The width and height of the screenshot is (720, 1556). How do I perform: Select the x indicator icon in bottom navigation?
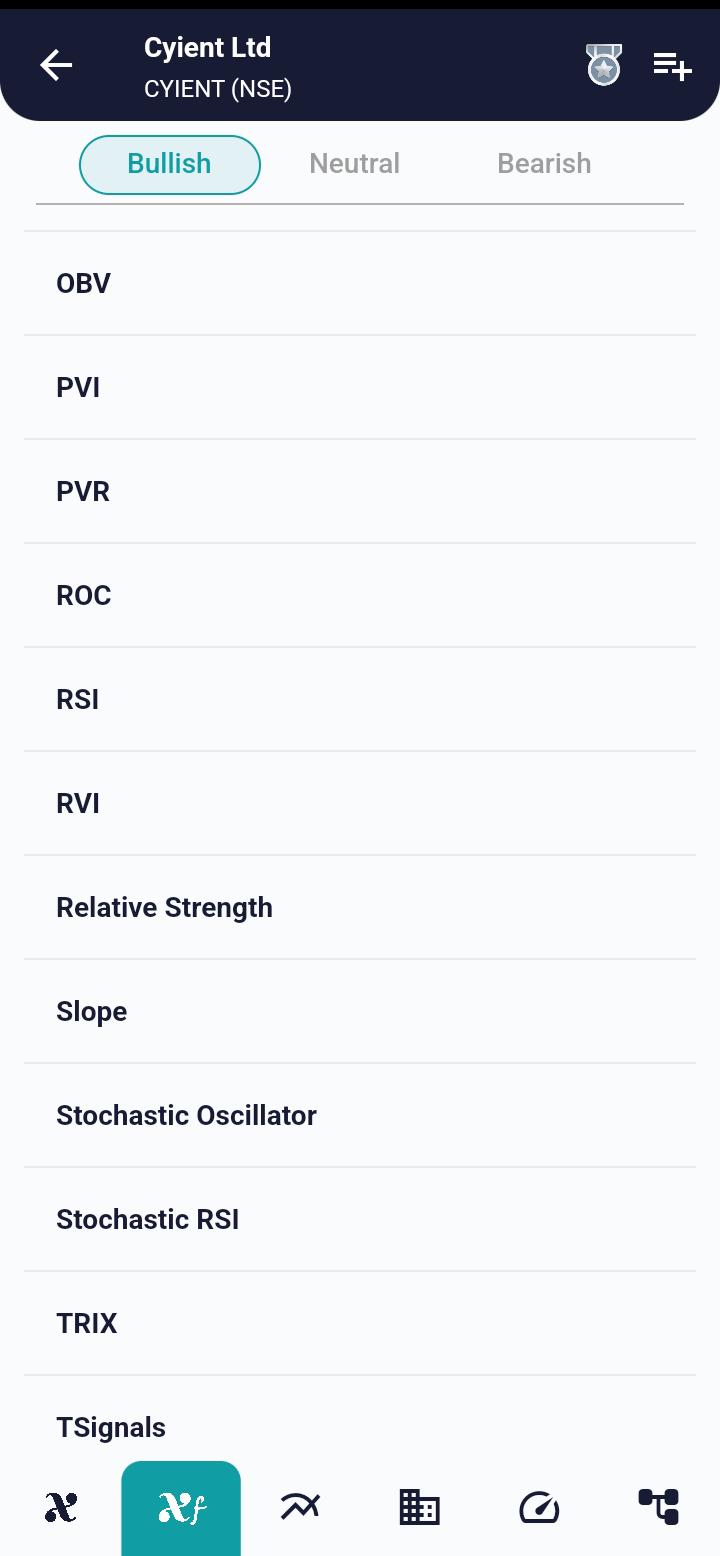pyautogui.click(x=60, y=1507)
